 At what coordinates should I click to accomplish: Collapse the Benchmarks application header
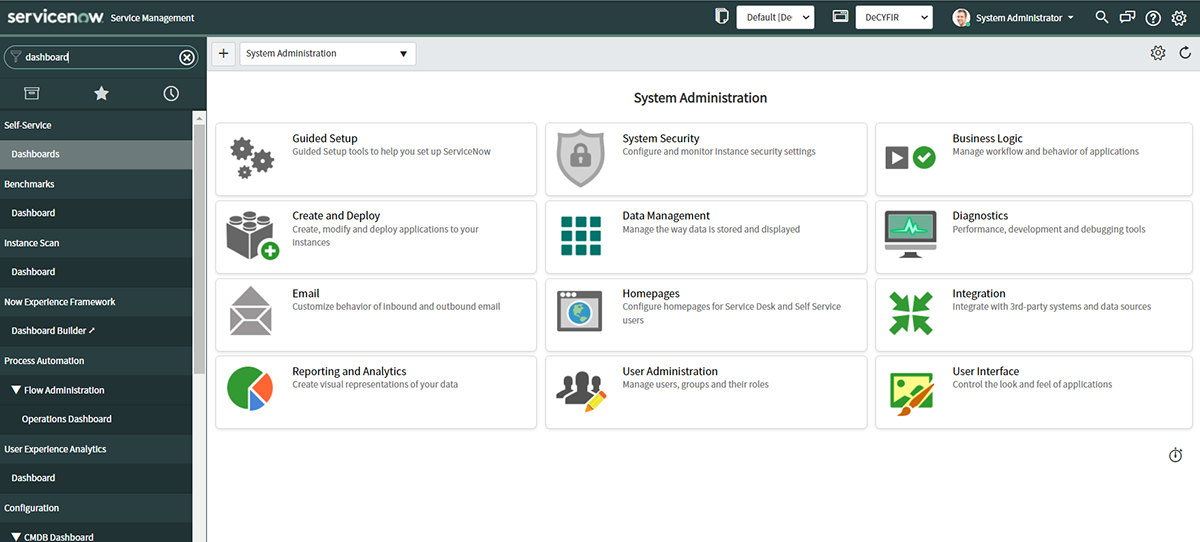click(96, 184)
